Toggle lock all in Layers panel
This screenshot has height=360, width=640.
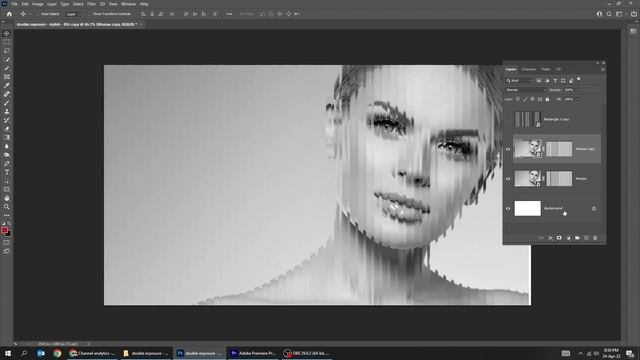547,99
